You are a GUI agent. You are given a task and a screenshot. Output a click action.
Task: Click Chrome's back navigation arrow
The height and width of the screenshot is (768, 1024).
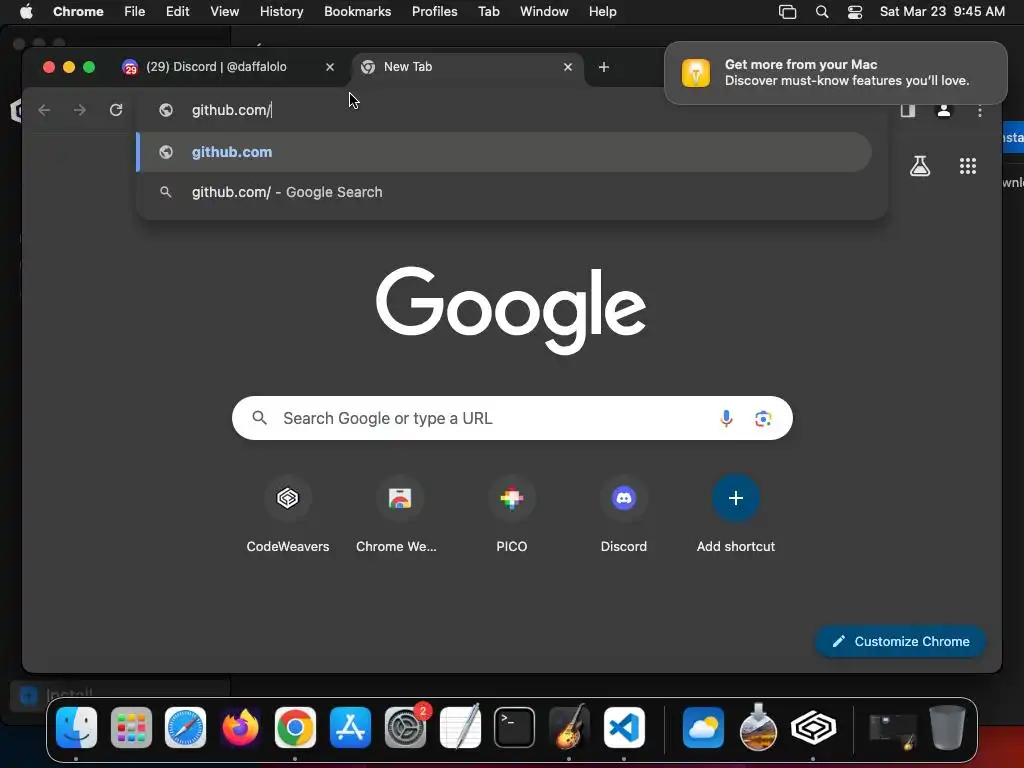tap(44, 110)
